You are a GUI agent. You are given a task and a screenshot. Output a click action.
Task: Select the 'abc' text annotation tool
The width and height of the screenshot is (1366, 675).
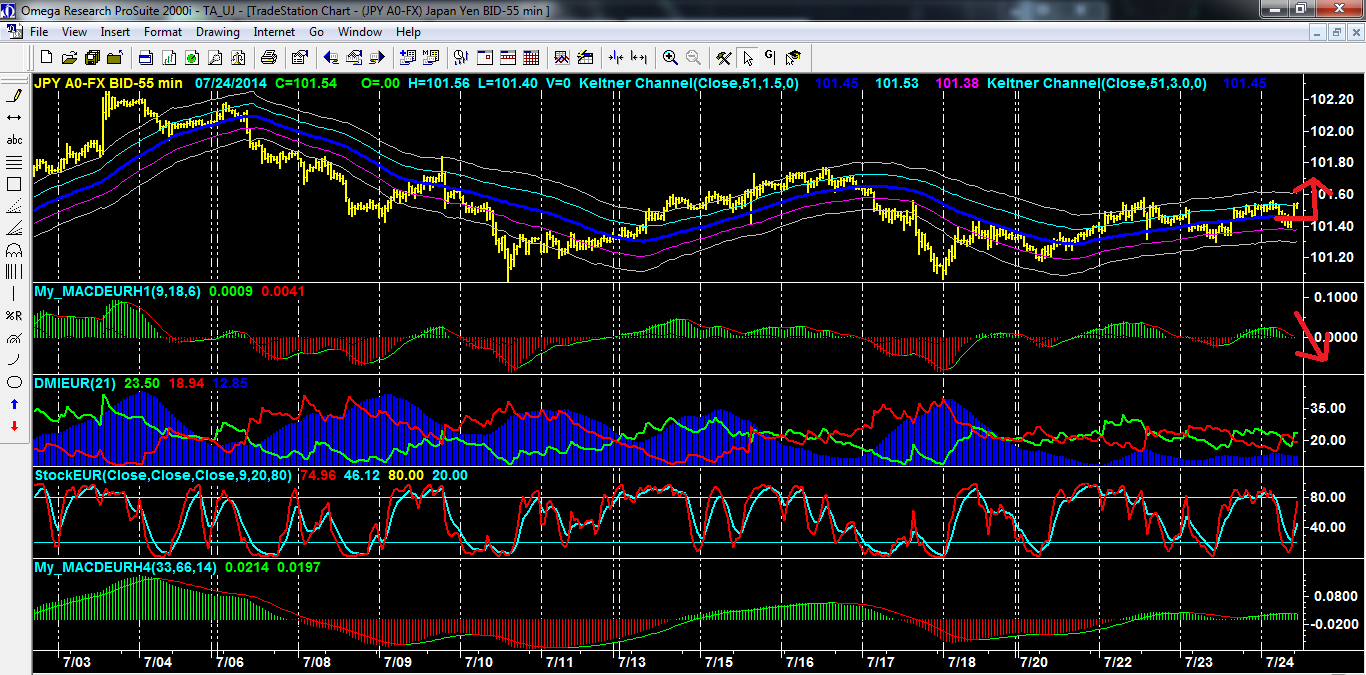point(14,140)
